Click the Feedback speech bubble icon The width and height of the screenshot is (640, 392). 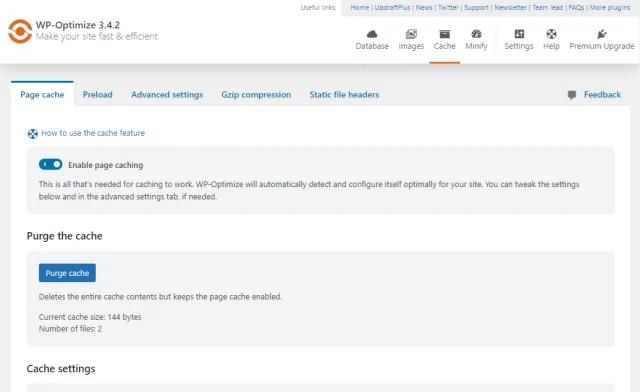pos(572,95)
